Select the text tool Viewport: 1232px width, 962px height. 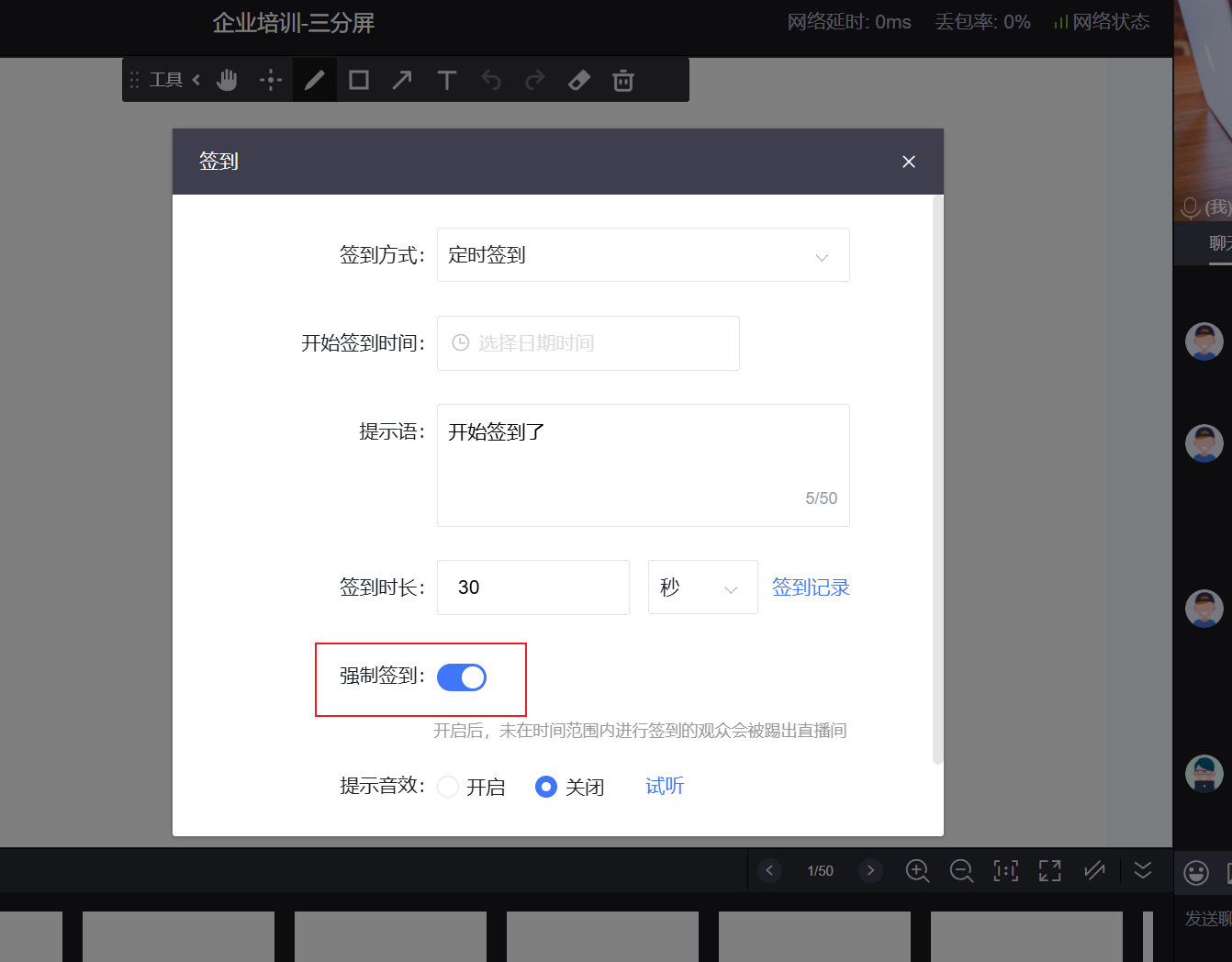(447, 80)
